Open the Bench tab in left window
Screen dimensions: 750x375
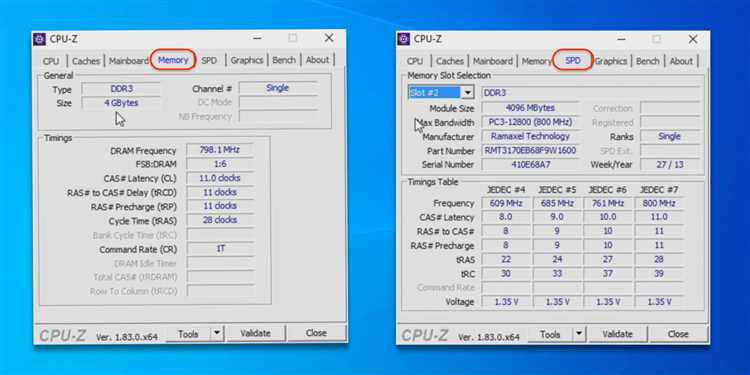(x=284, y=60)
